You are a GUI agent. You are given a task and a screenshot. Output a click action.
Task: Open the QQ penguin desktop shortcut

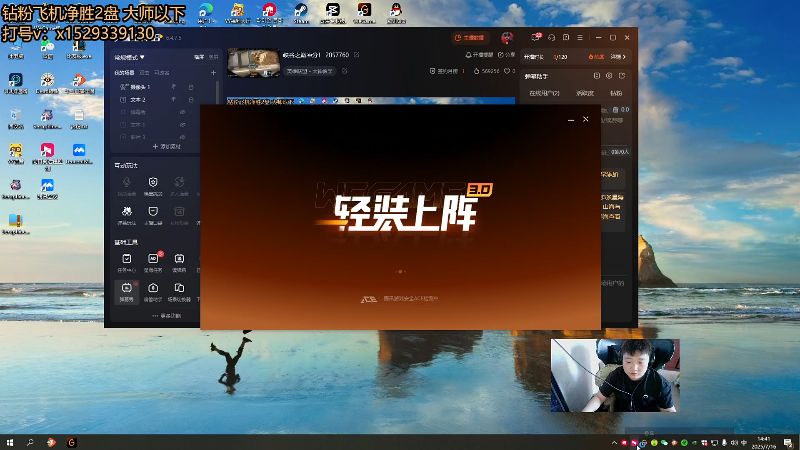tap(396, 13)
